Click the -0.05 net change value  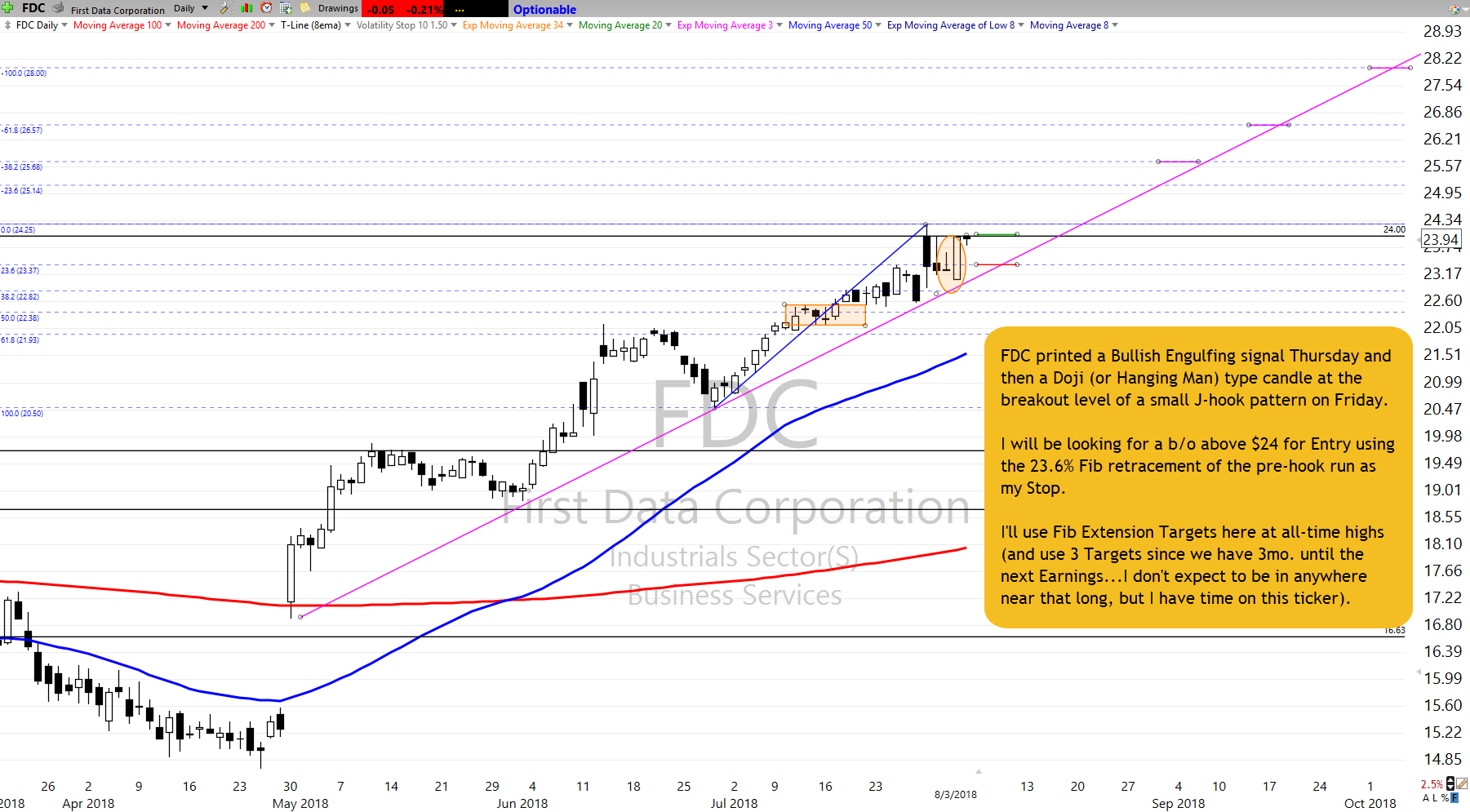pos(381,10)
